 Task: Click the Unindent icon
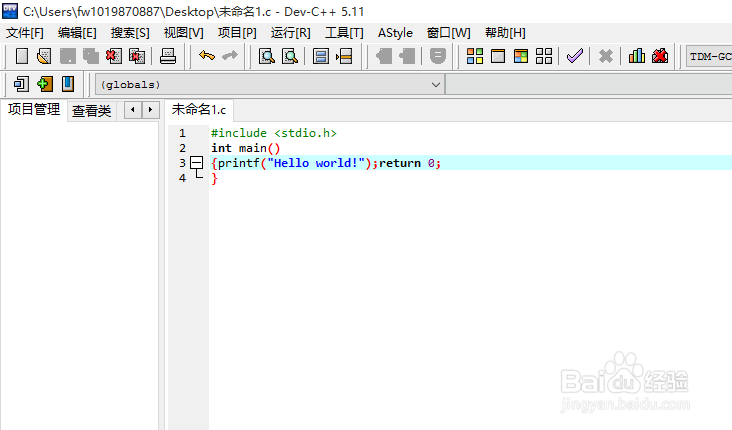click(x=407, y=56)
